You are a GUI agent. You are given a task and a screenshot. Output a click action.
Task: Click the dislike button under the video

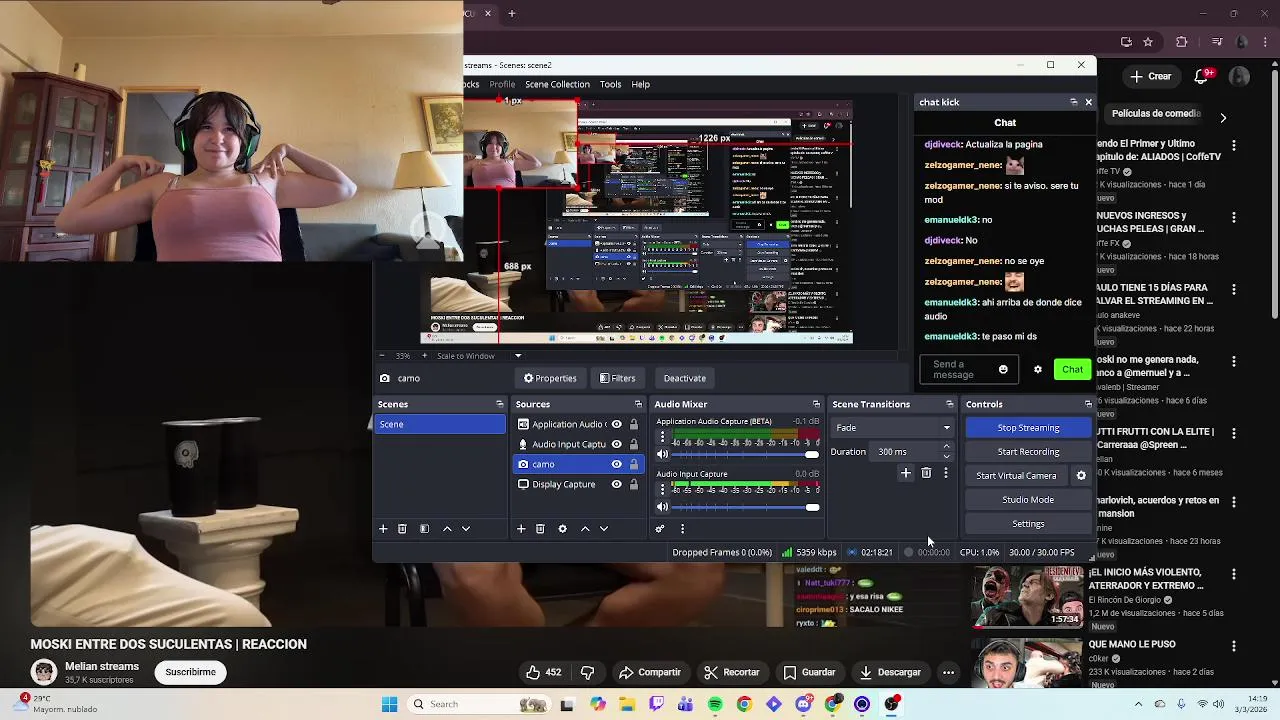587,672
